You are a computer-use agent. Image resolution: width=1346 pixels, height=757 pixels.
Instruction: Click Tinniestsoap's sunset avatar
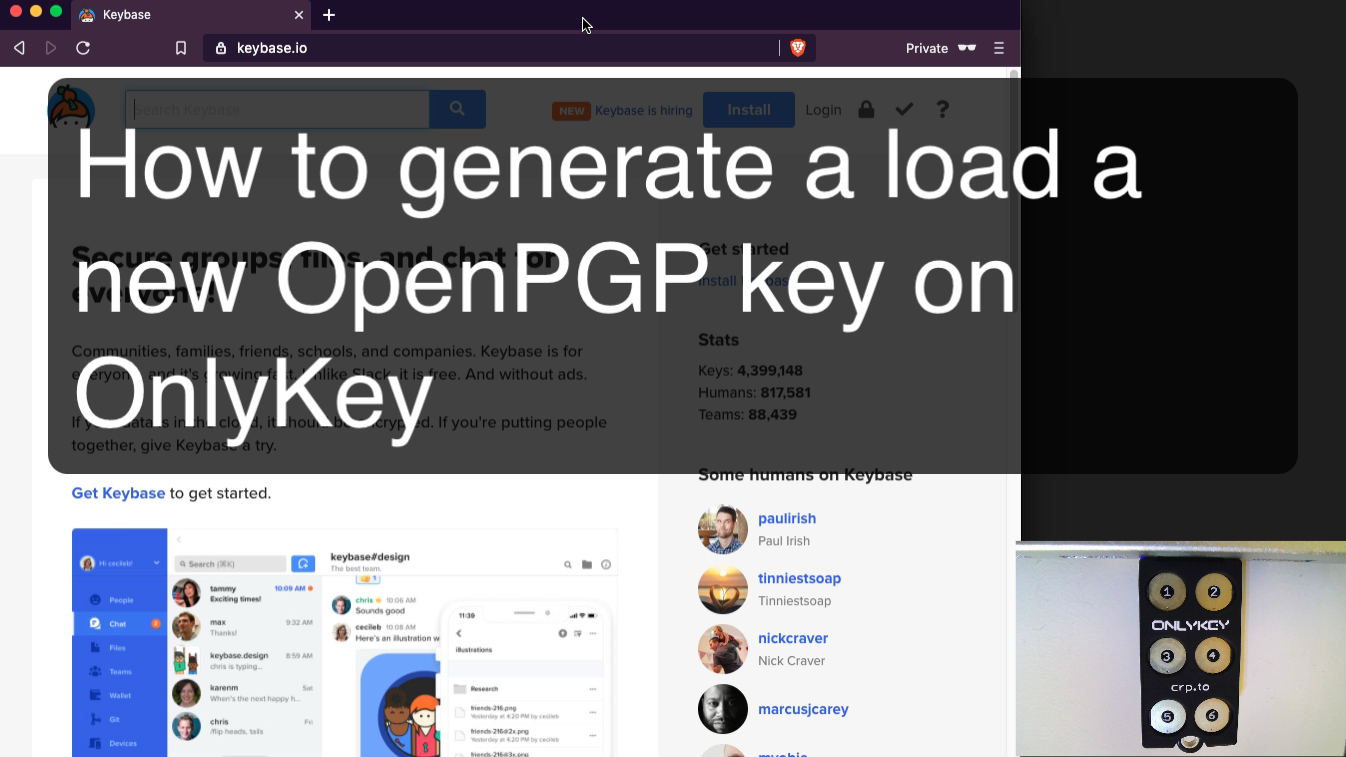point(723,589)
